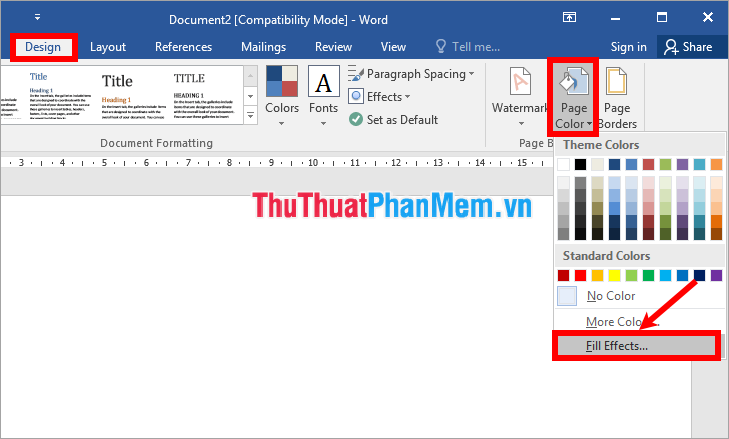Open Customize Quick Access Toolbar arrow
The height and width of the screenshot is (439, 729).
point(38,18)
